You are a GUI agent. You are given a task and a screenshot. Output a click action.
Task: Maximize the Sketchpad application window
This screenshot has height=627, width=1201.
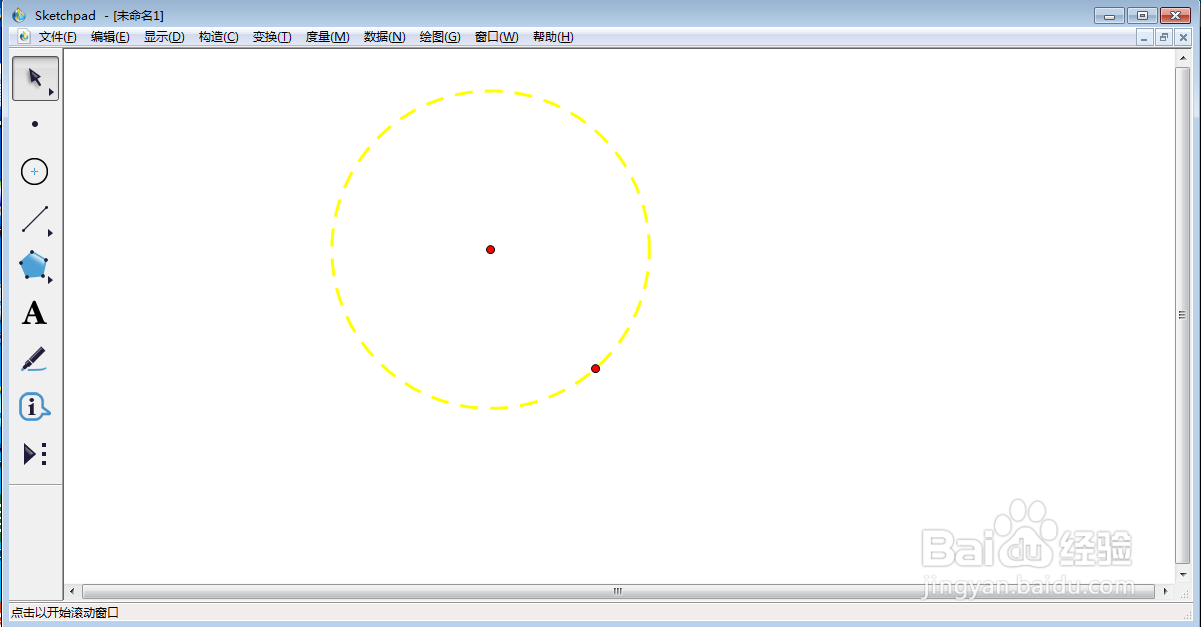(x=1142, y=15)
